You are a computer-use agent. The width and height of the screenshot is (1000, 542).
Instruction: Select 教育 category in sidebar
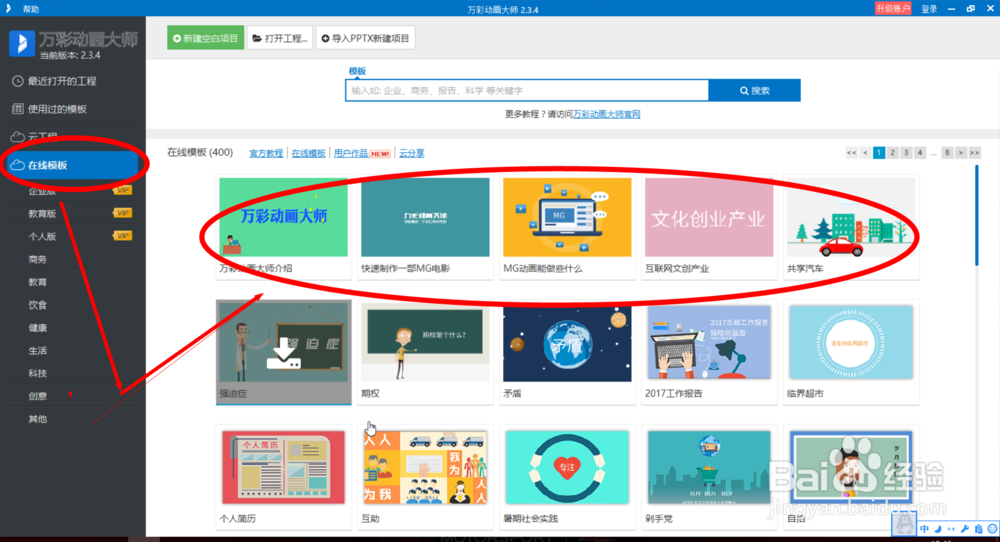pos(38,282)
